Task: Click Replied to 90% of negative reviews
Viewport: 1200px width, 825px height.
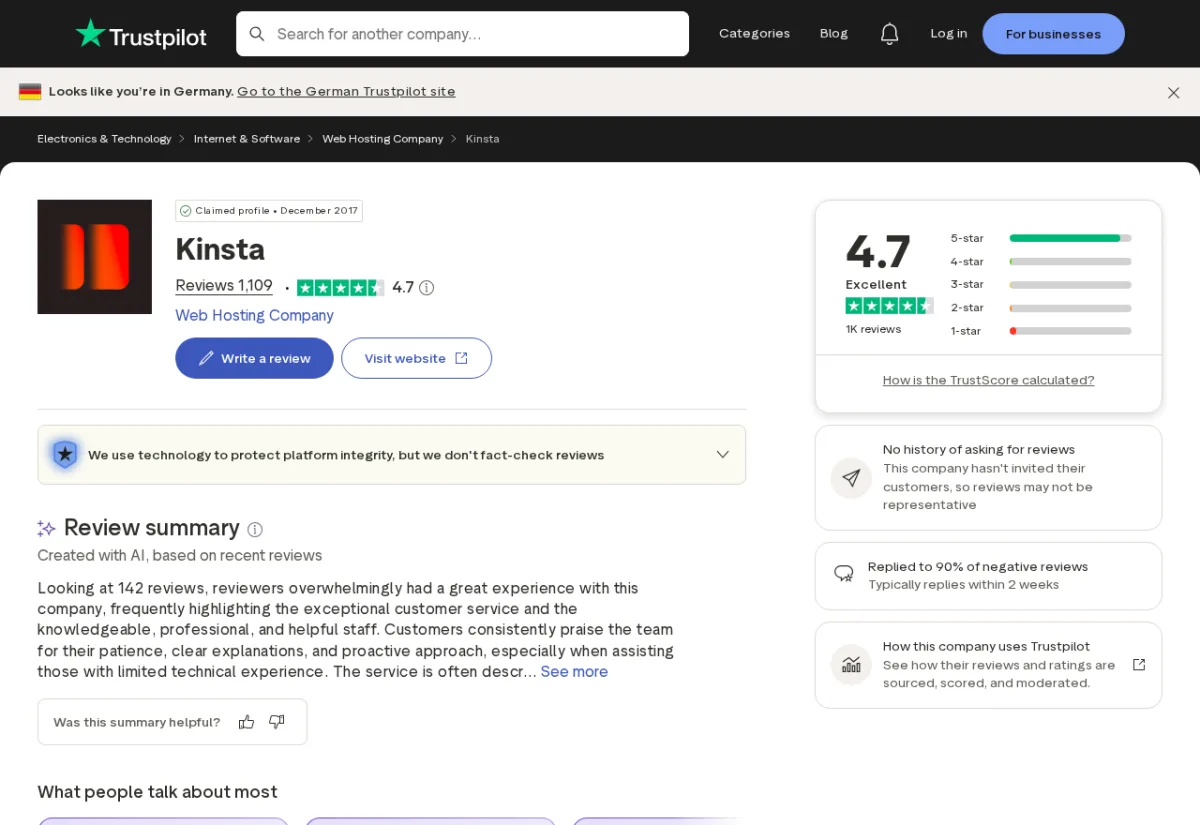Action: point(978,567)
